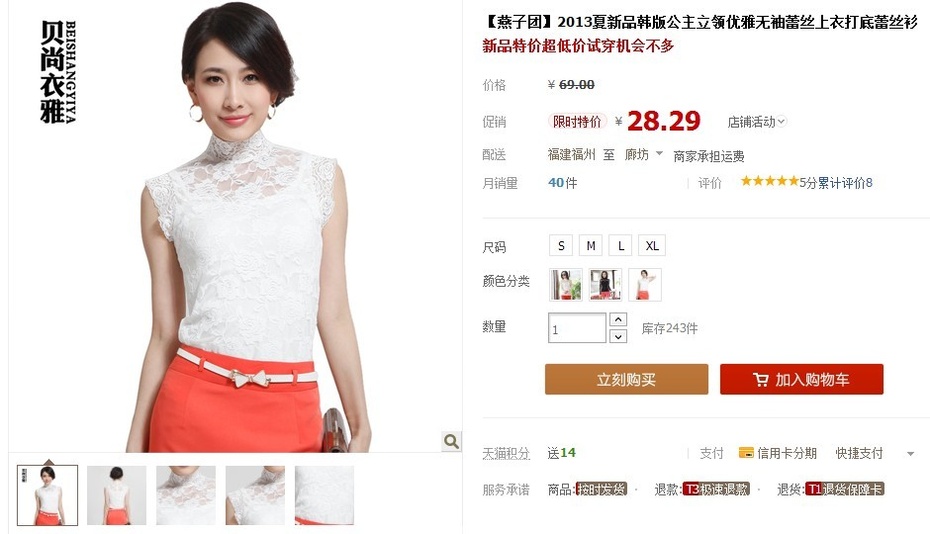Click the five-star rating icons

[769, 181]
